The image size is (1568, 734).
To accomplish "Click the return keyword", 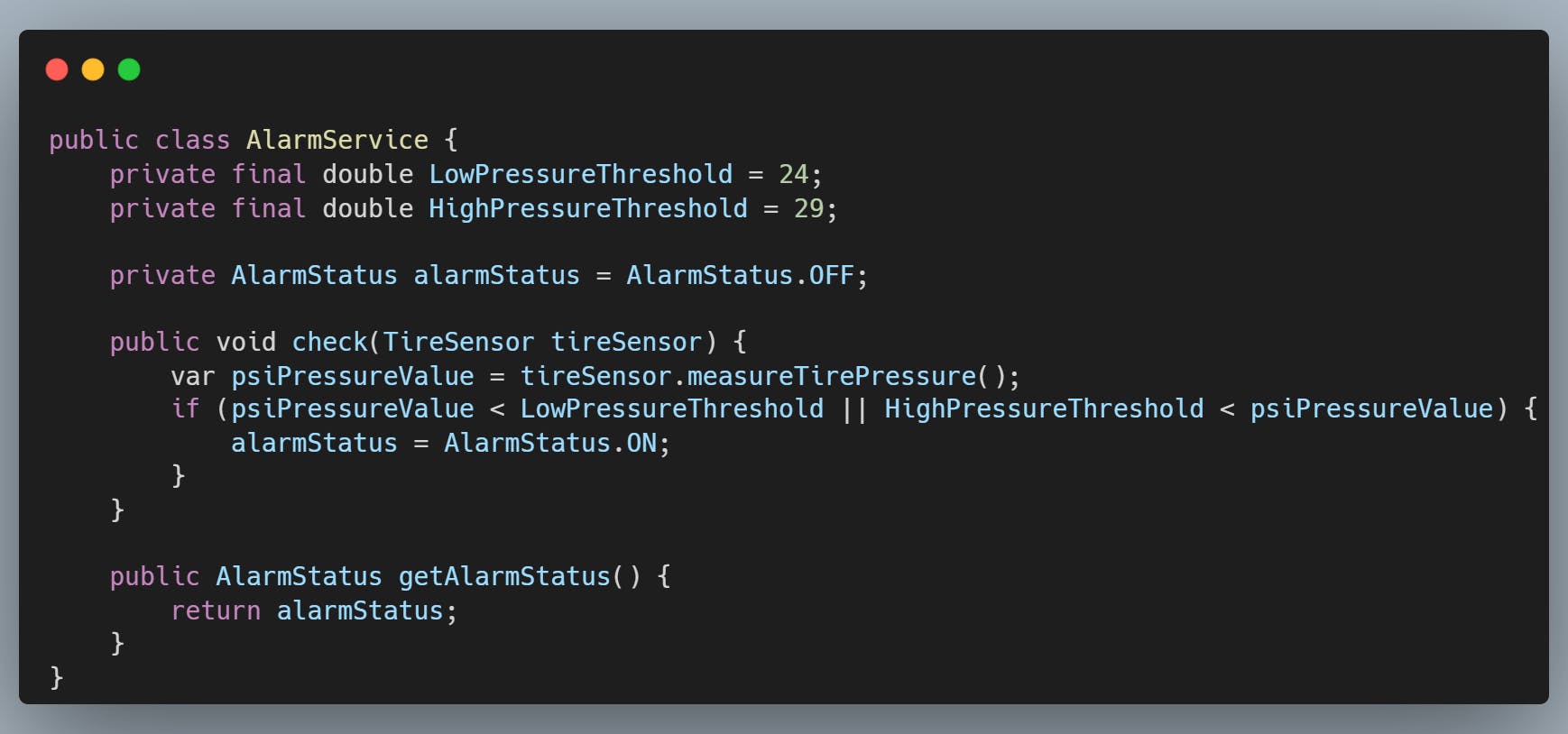I will point(216,610).
